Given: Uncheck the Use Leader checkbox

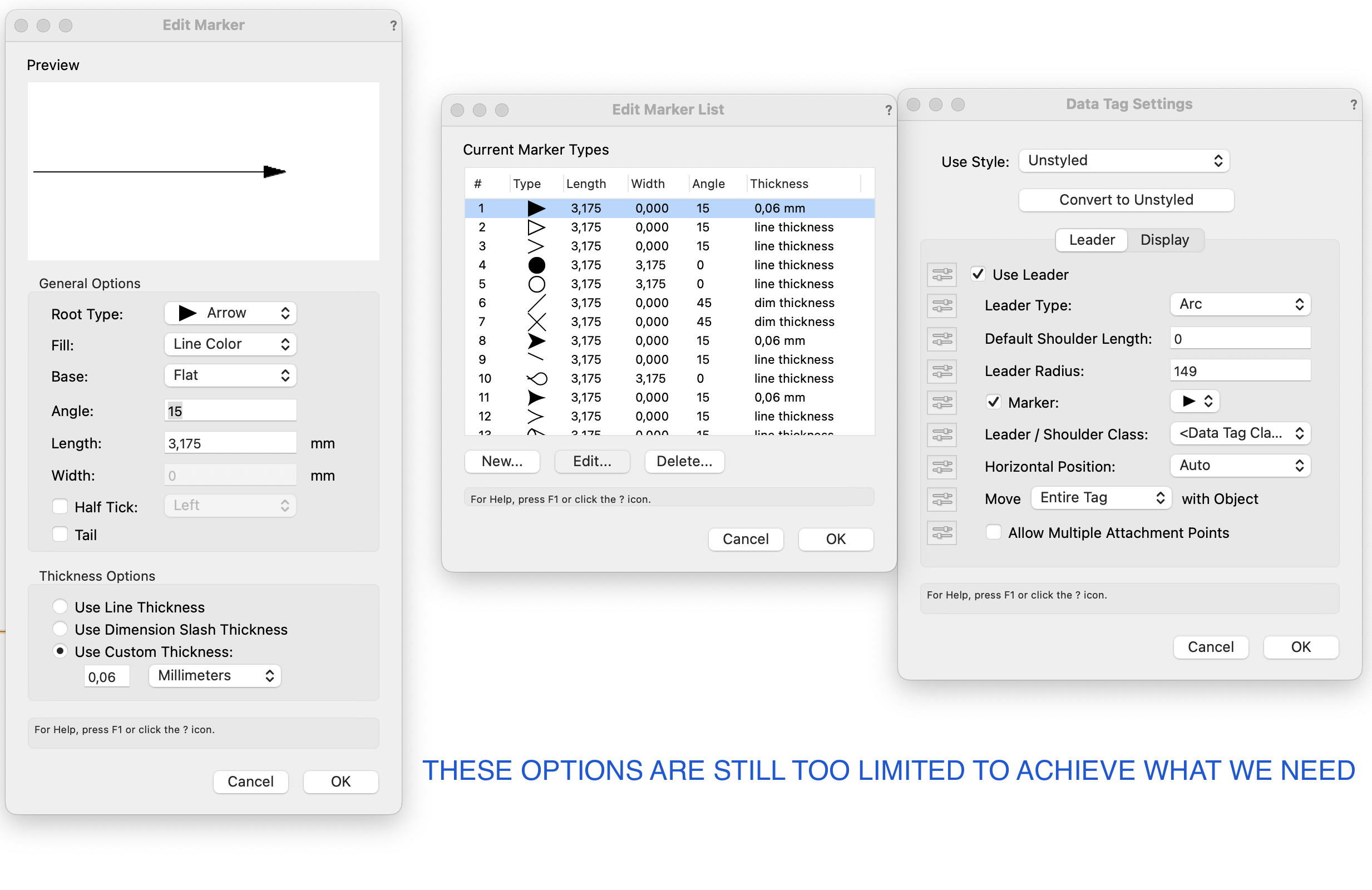Looking at the screenshot, I should point(978,274).
